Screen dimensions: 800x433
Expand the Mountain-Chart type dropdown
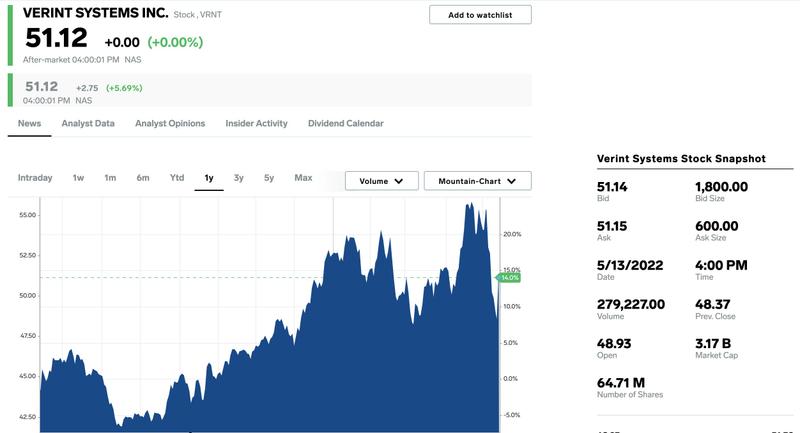(x=478, y=181)
